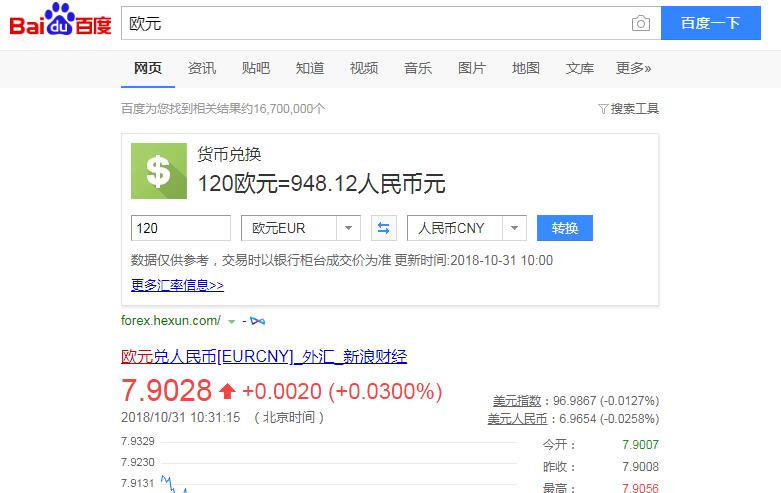Click the filter icon beside 搜索工具

603,109
